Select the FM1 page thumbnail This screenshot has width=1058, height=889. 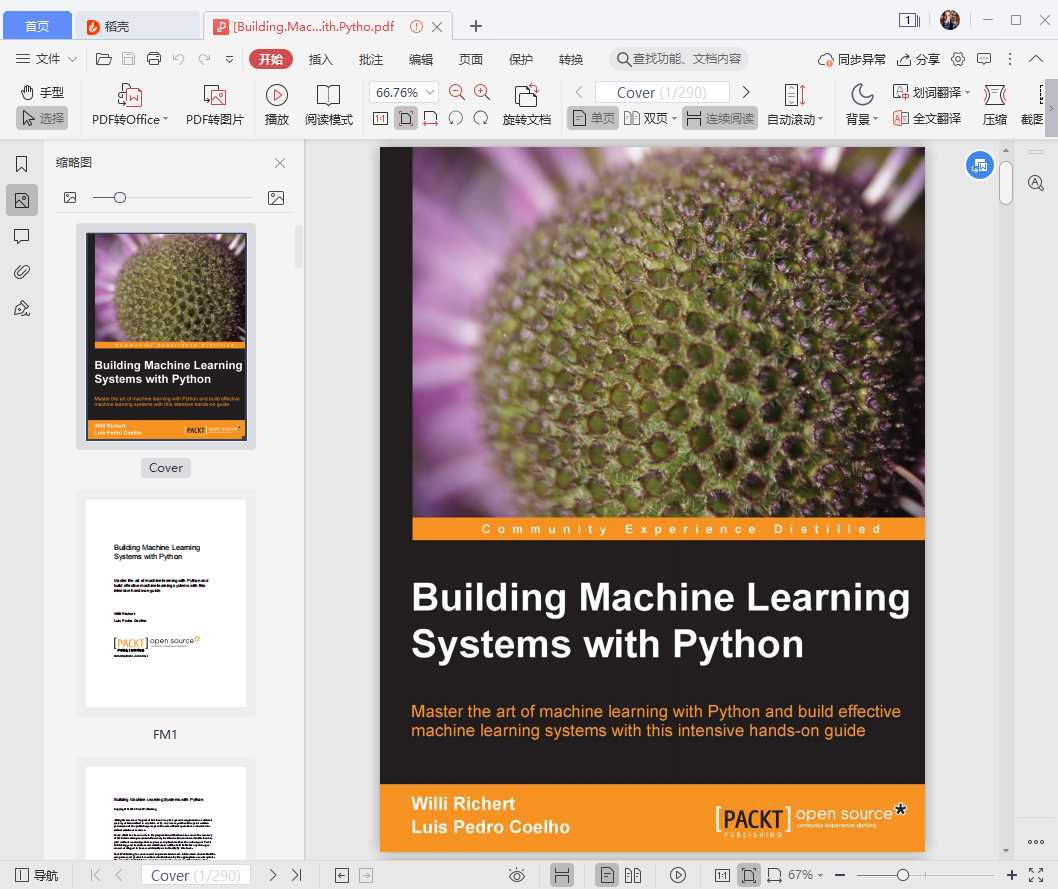166,604
